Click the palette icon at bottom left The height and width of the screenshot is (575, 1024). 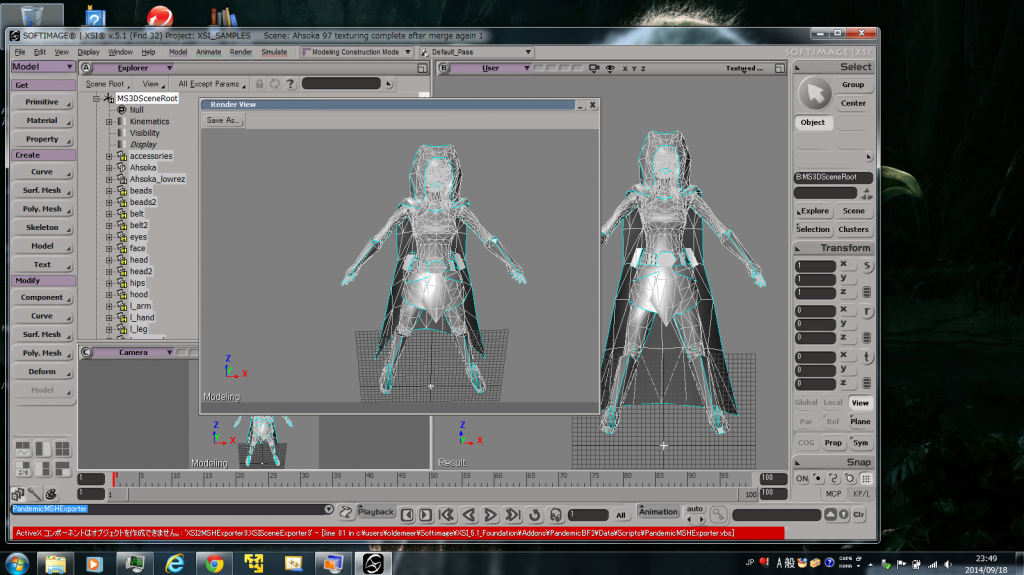coord(51,494)
